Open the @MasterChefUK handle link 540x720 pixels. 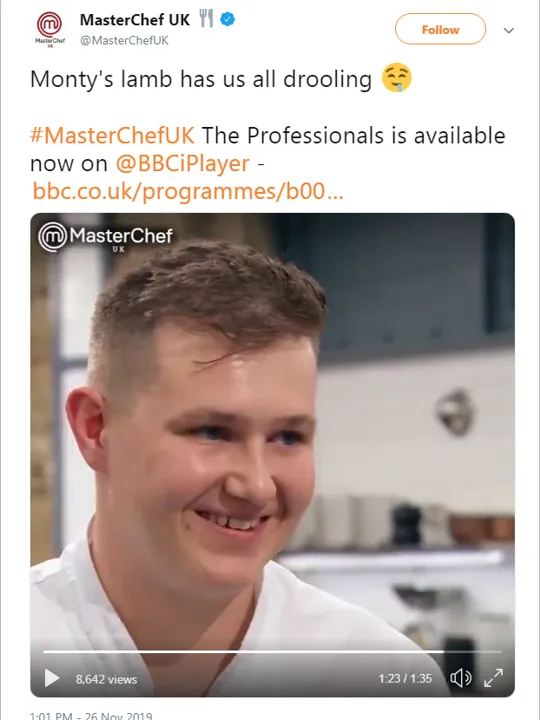[x=124, y=40]
